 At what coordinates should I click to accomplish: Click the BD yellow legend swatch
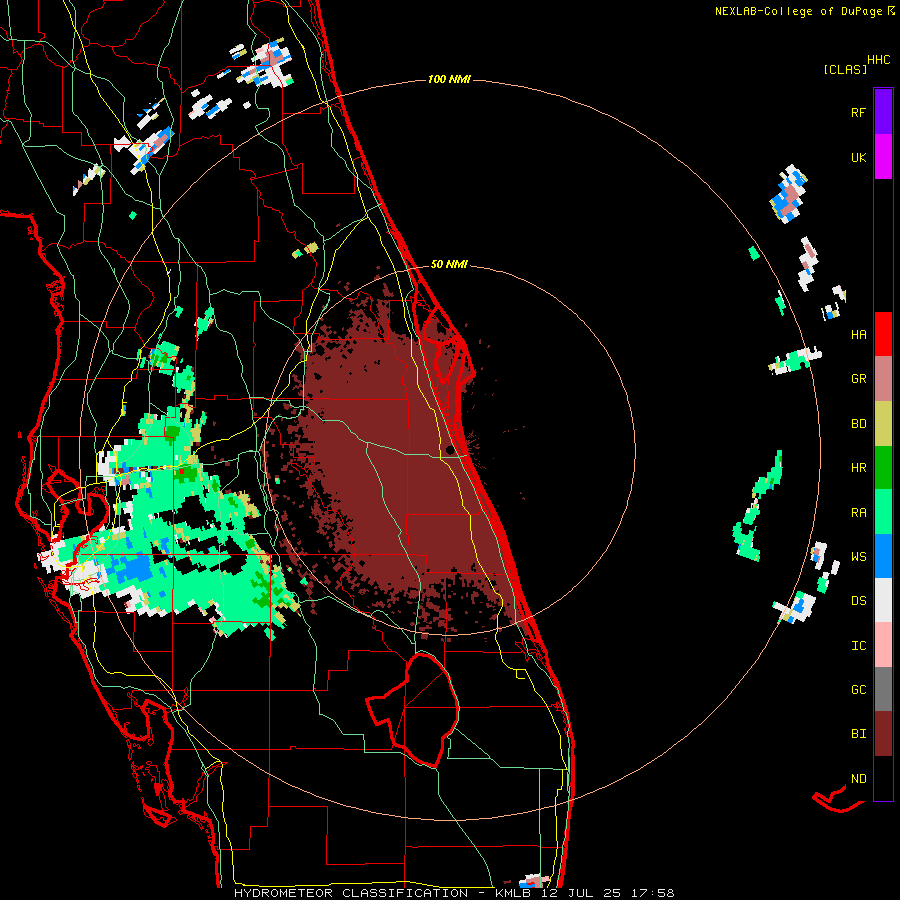(883, 424)
